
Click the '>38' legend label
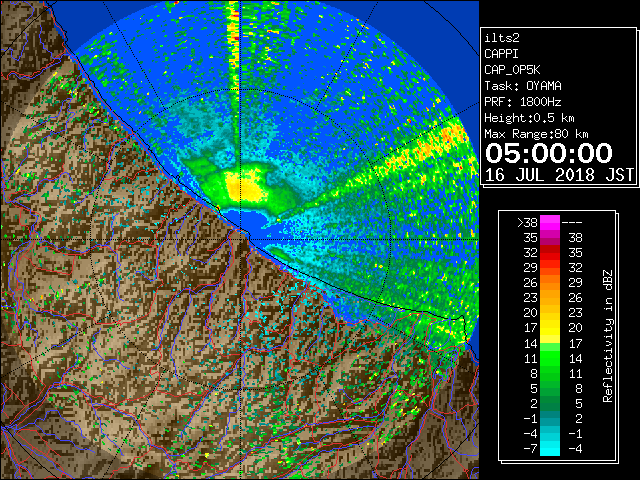tap(527, 223)
